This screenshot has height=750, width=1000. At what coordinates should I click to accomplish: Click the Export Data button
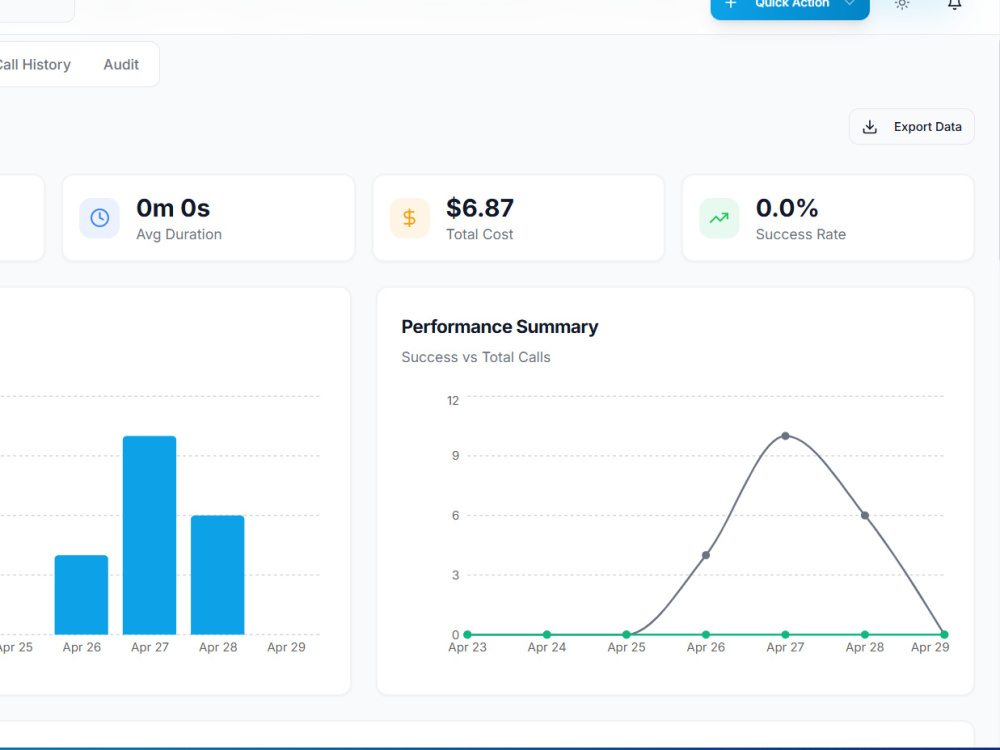point(911,126)
